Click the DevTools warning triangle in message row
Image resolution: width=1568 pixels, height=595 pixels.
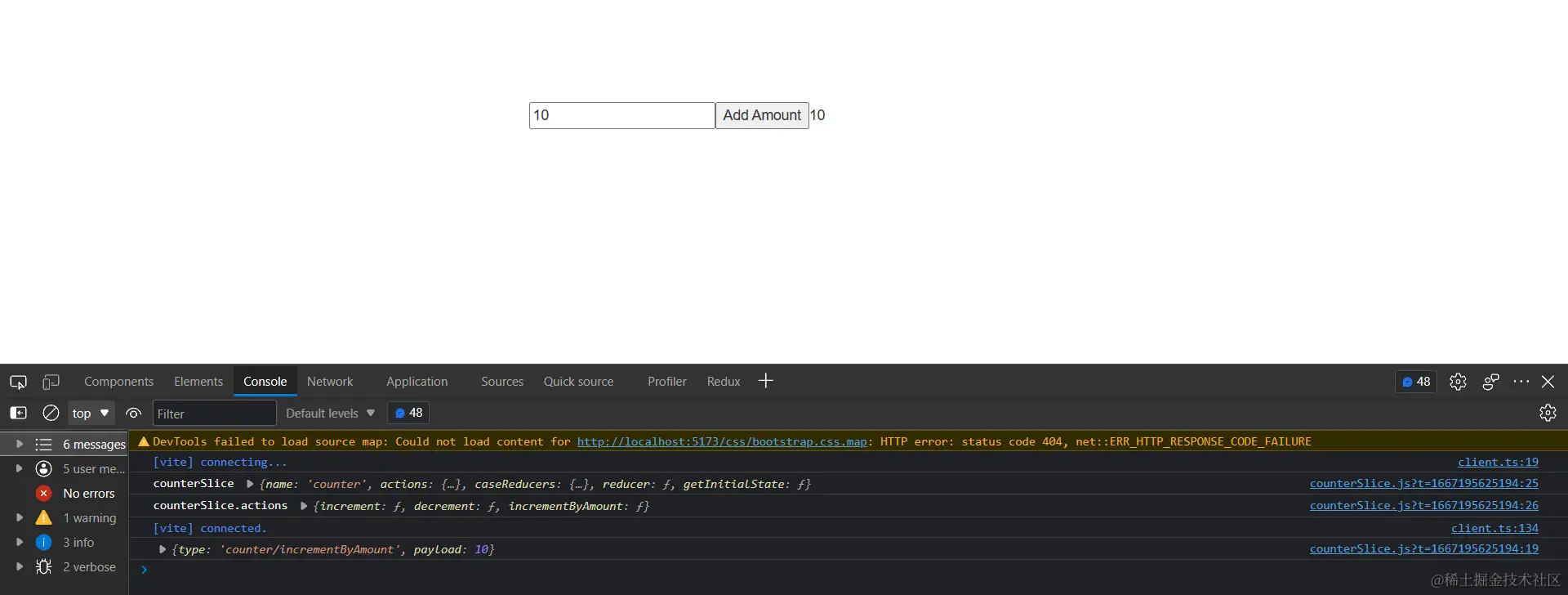point(144,441)
